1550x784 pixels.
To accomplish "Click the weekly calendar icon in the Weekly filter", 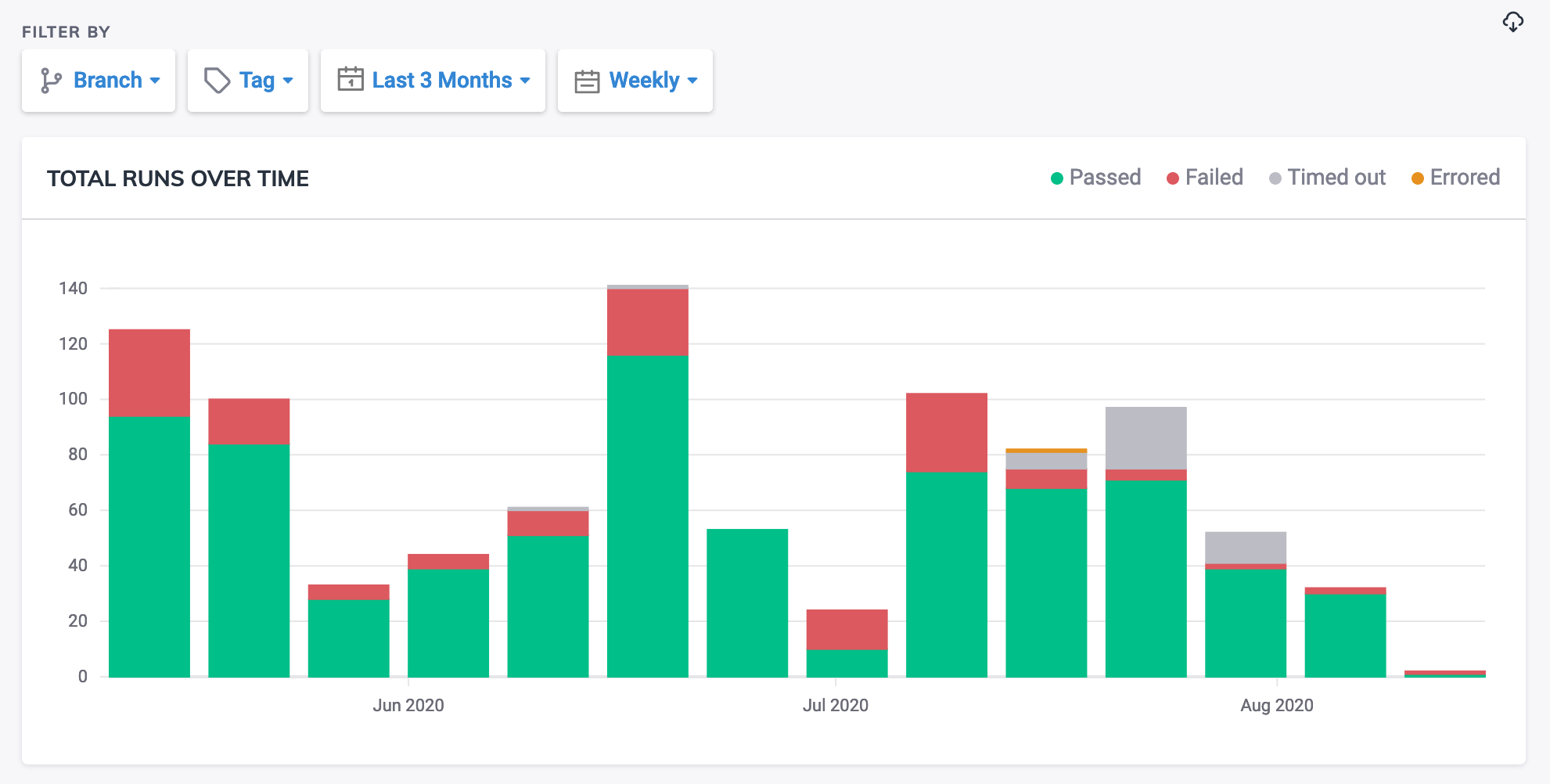I will pyautogui.click(x=587, y=80).
